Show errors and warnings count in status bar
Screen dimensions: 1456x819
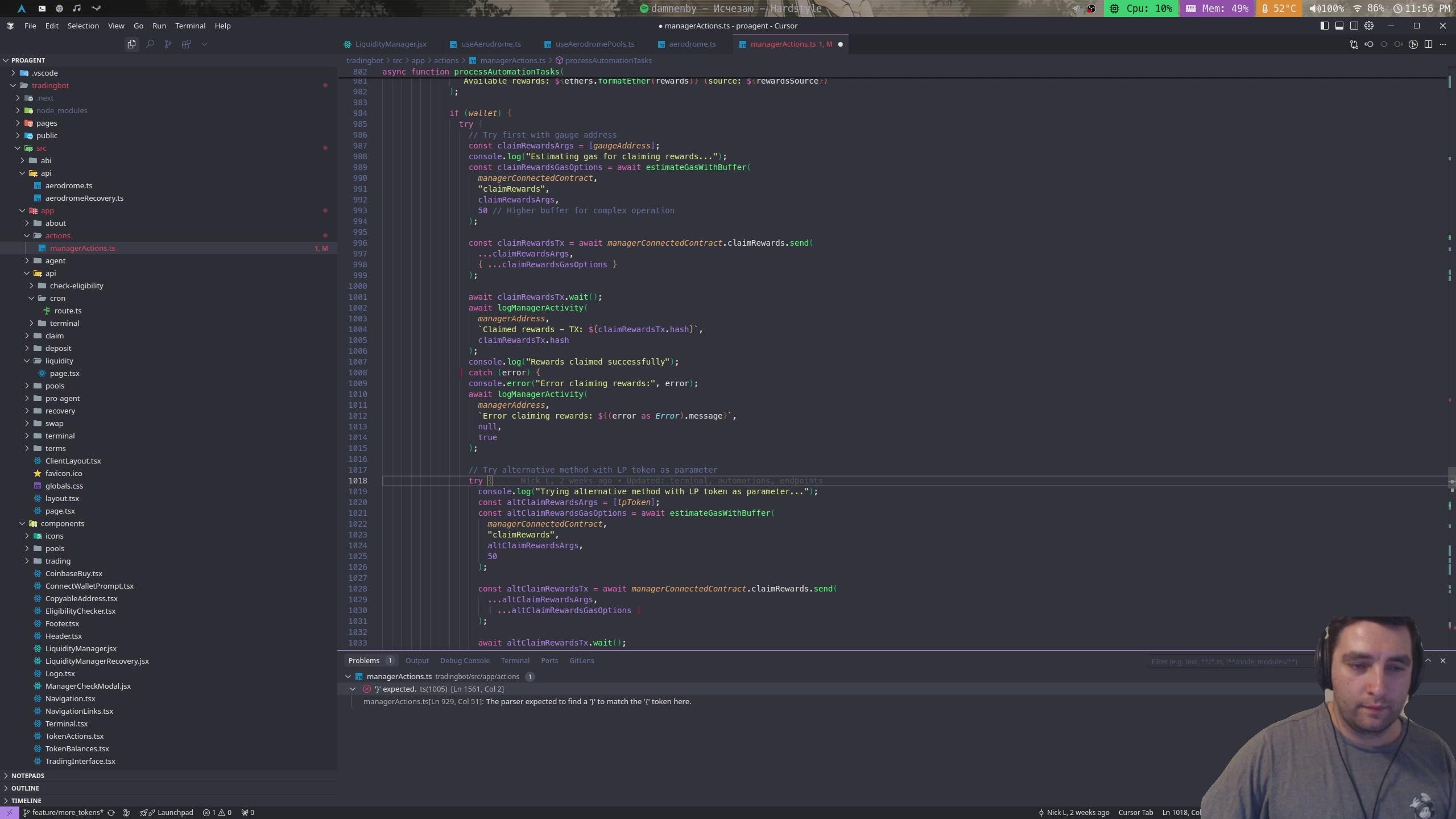[217, 812]
